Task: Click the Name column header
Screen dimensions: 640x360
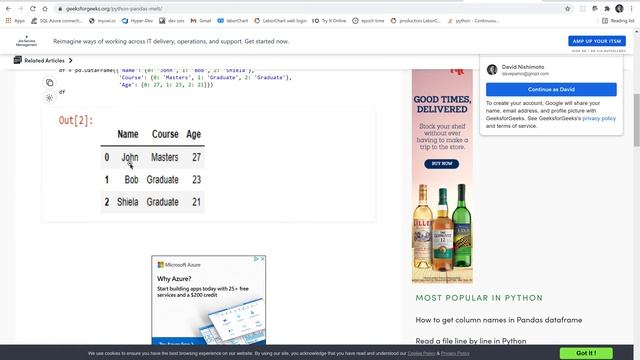Action: pyautogui.click(x=128, y=134)
